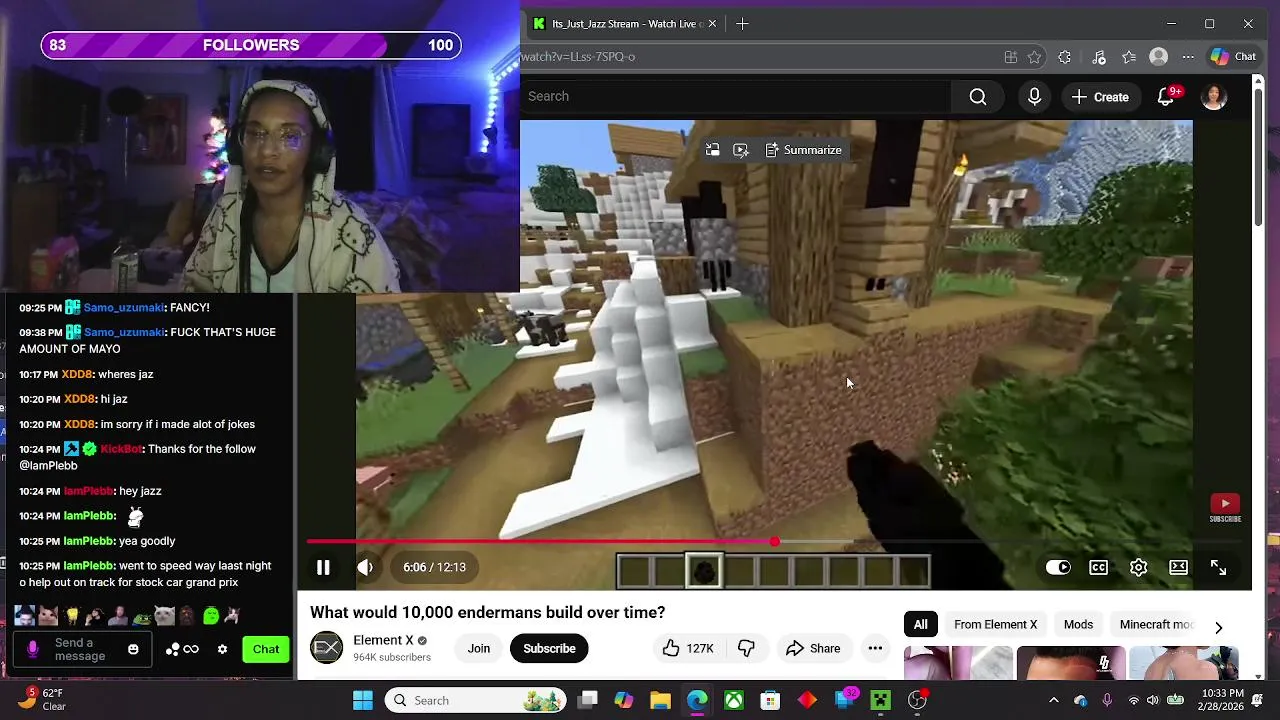Click Join button for Element X
1280x720 pixels.
(x=479, y=648)
